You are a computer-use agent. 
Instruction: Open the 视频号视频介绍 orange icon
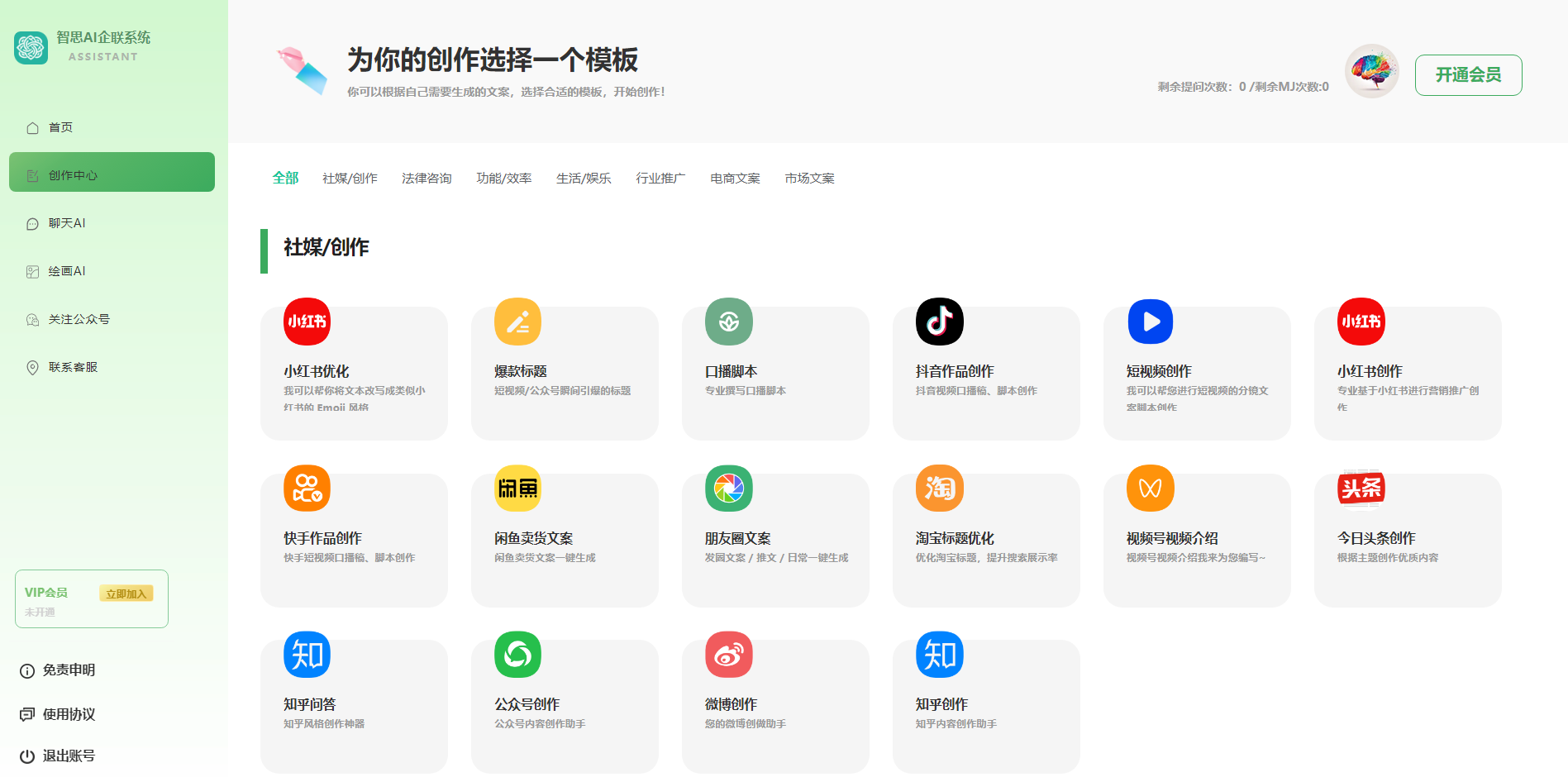coord(1150,489)
